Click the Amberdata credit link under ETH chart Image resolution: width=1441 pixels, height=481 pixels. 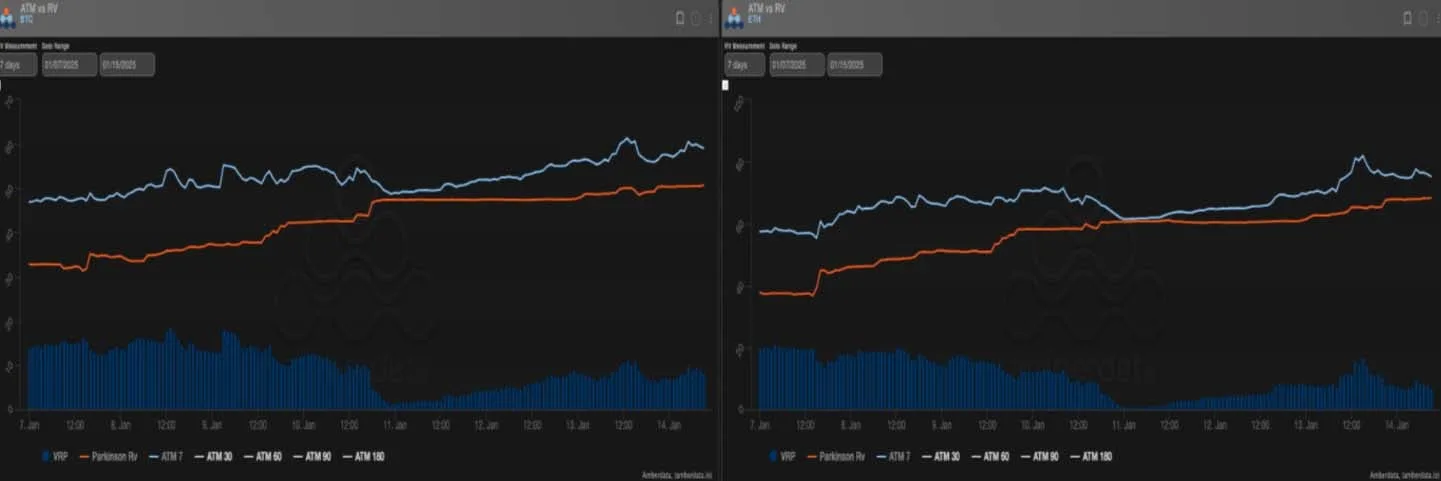click(x=1404, y=475)
